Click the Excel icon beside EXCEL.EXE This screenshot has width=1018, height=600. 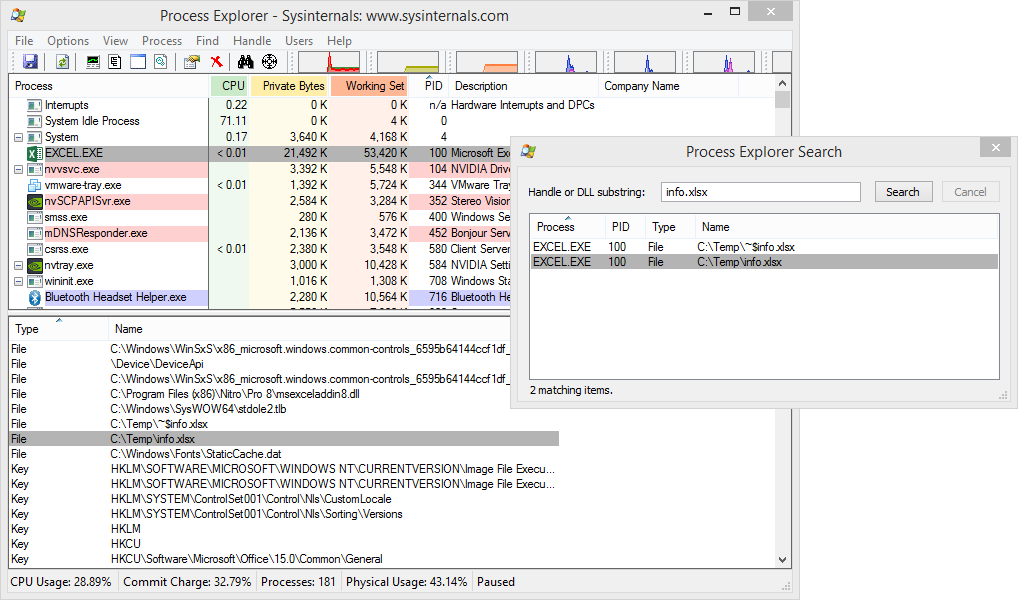pos(34,153)
